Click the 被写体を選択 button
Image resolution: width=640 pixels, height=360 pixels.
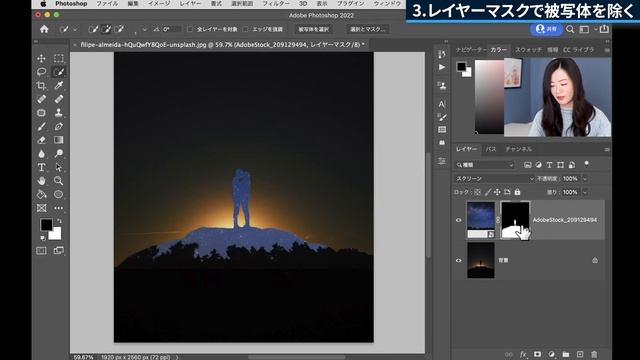pyautogui.click(x=313, y=29)
